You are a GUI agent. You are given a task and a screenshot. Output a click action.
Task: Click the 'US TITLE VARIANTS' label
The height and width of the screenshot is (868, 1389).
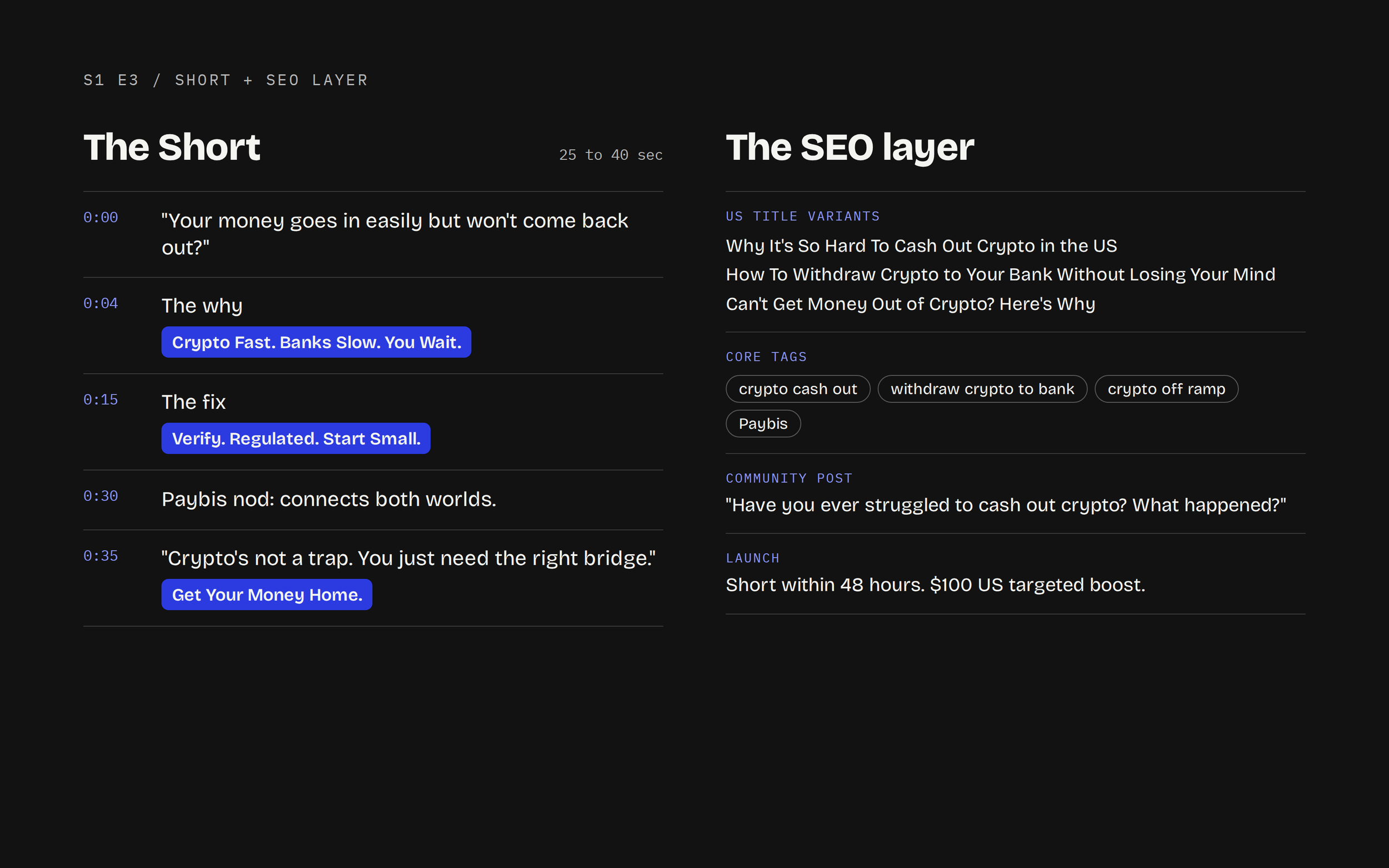tap(803, 217)
